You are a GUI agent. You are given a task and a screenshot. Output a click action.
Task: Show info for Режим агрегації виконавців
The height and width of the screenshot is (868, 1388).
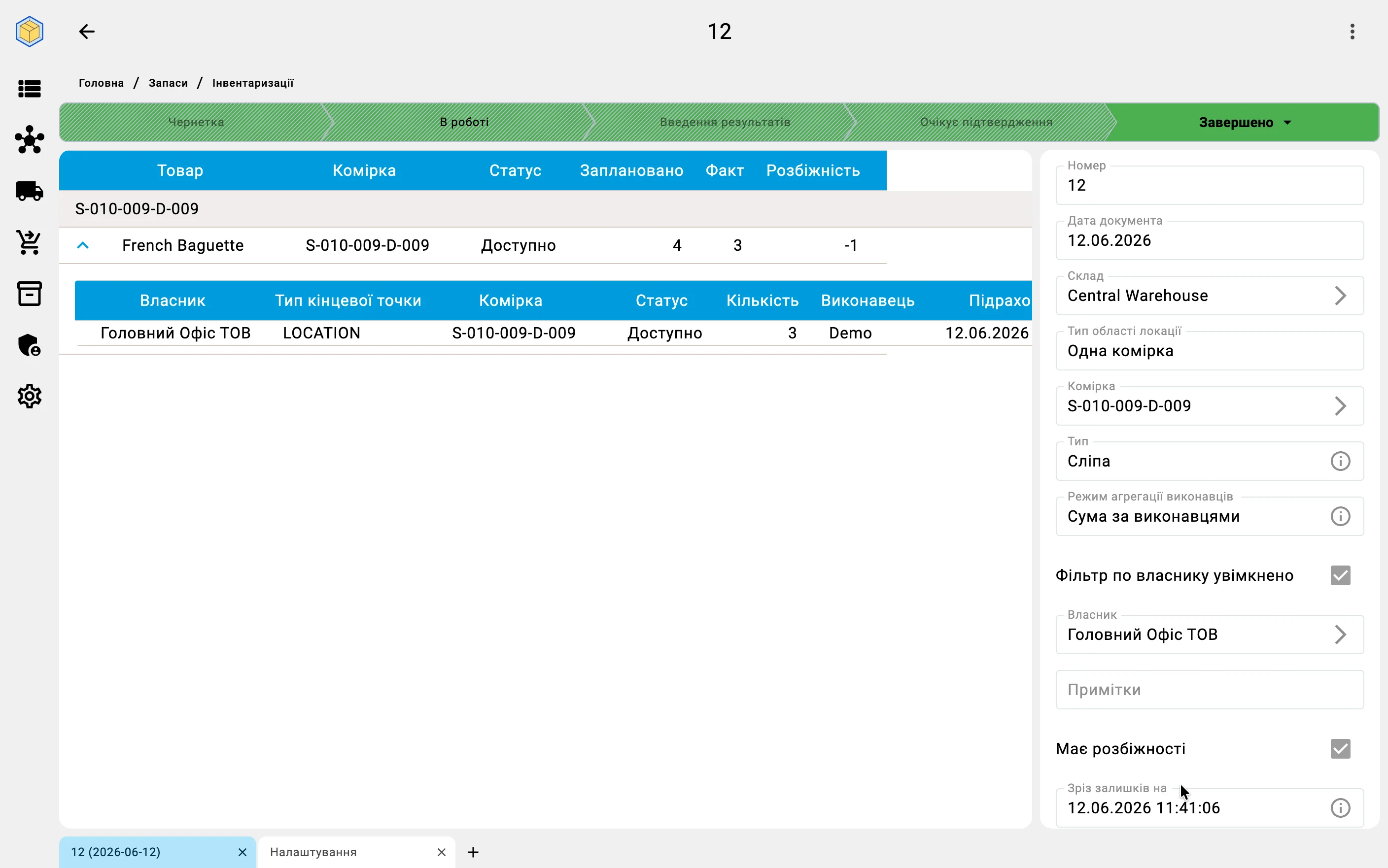pos(1340,516)
